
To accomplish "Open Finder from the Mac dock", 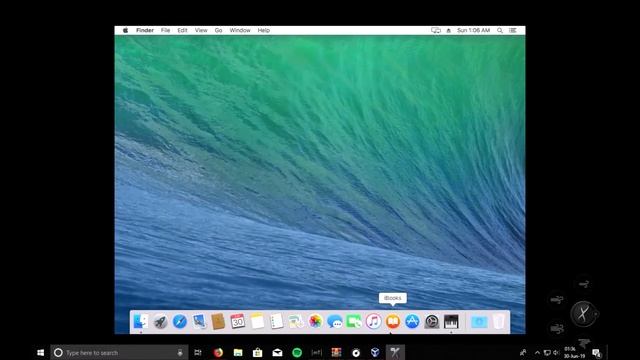I will [x=141, y=322].
